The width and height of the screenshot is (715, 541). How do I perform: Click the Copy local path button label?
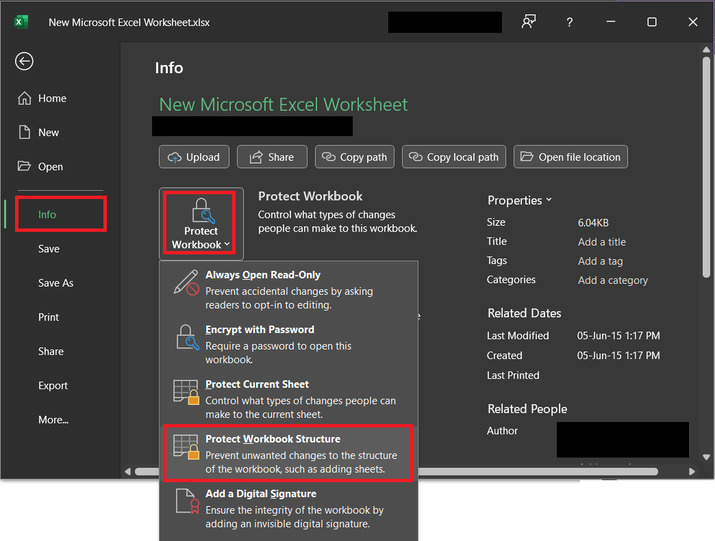tap(462, 157)
